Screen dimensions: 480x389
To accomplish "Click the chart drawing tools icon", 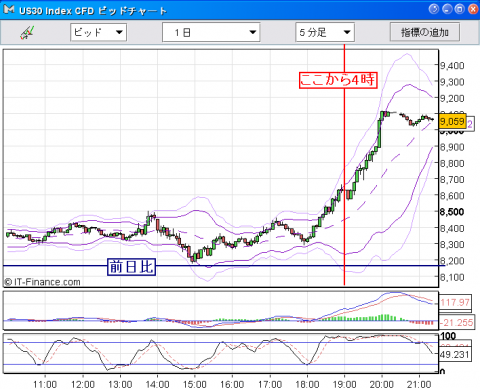I will [27, 33].
